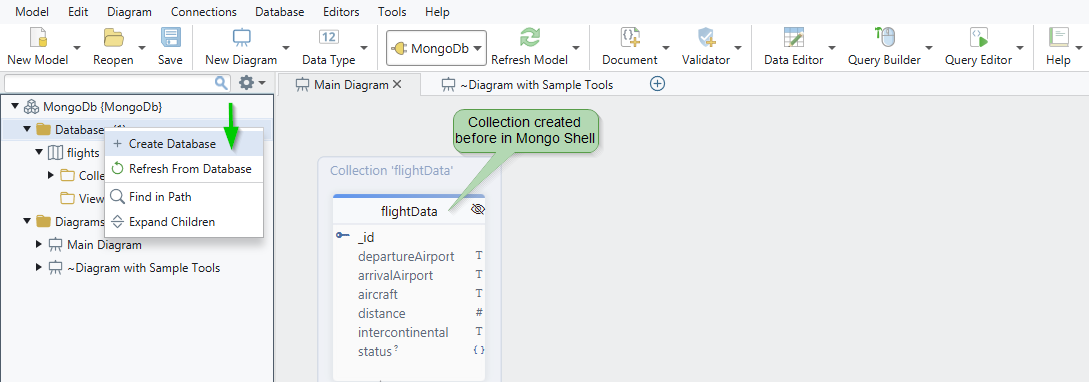1089x382 pixels.
Task: Select the distance field
Action: (381, 313)
